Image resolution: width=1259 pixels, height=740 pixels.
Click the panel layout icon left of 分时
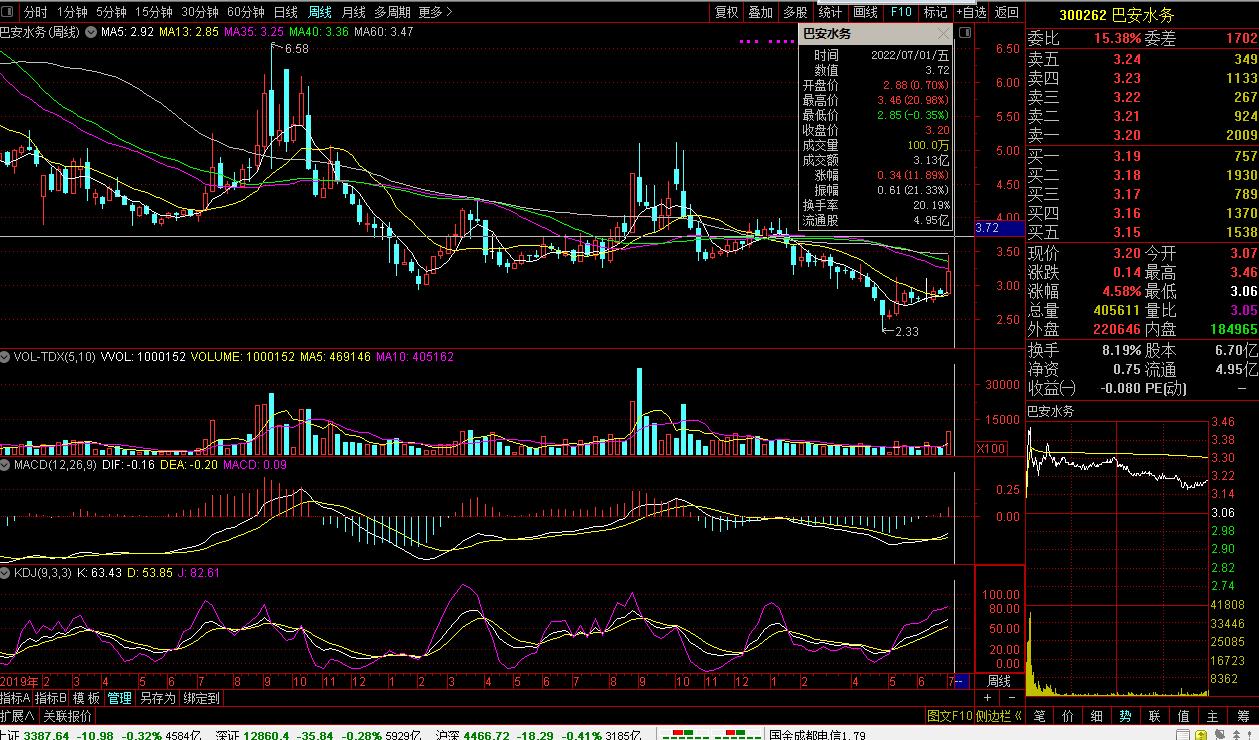(x=9, y=12)
